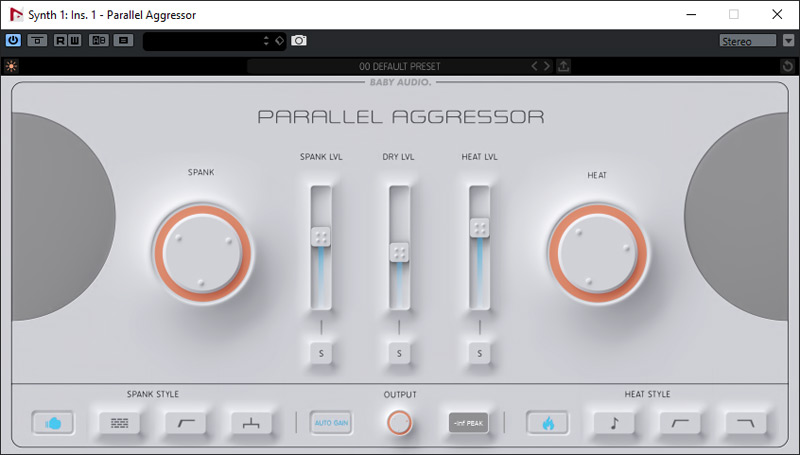Viewport: 800px width, 455px height.
Task: Click the sun icon left of preset bar
Action: (11, 66)
